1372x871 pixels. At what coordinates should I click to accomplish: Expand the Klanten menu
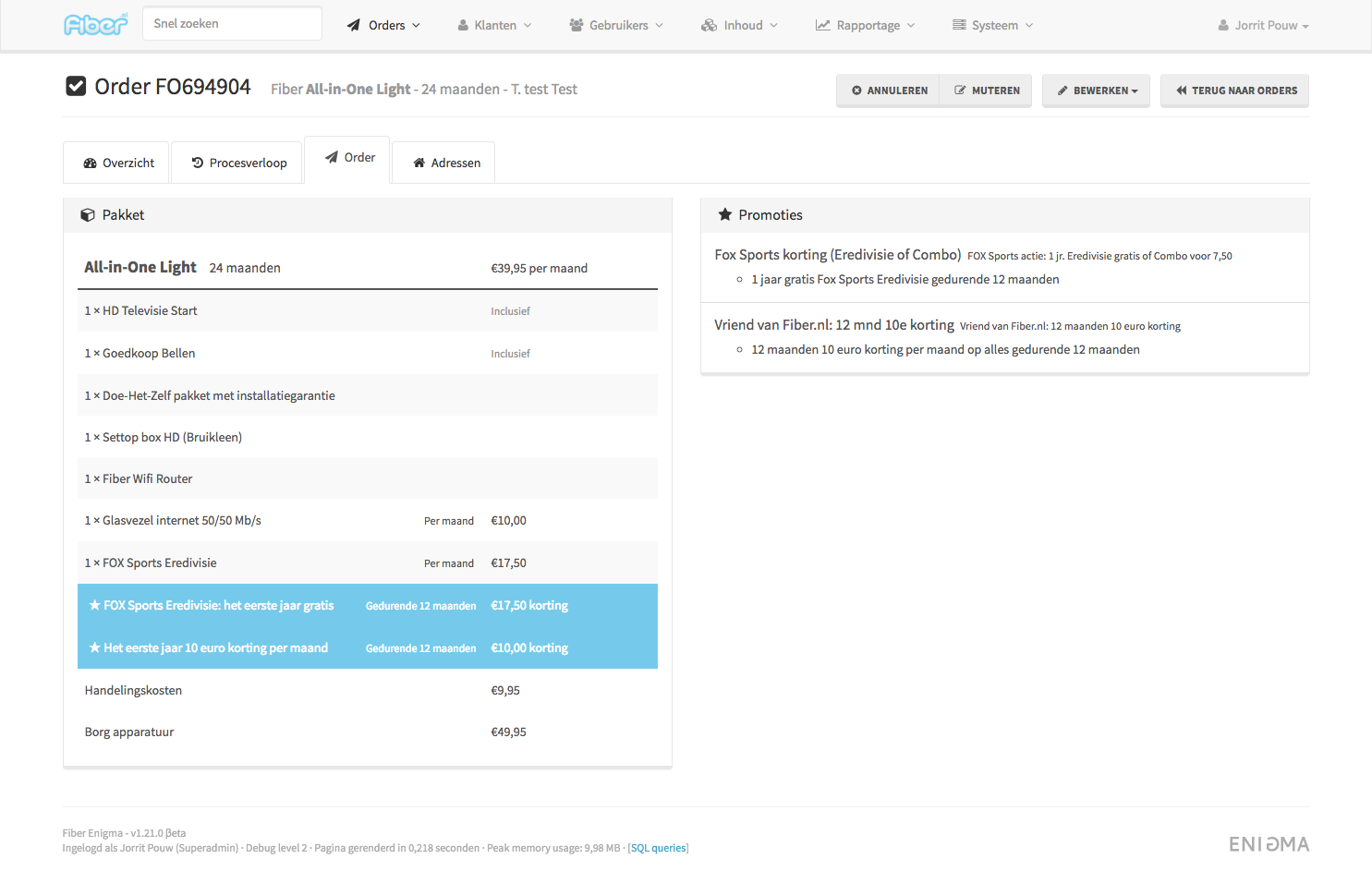(494, 26)
